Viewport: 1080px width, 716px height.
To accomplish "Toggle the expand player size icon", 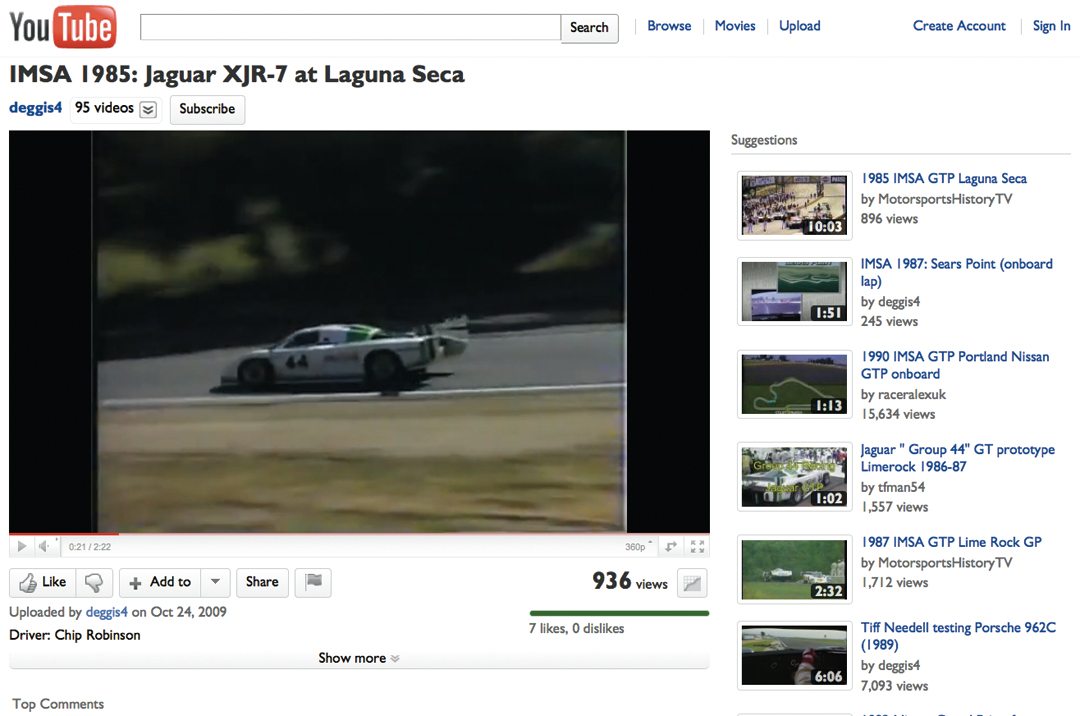I will point(671,547).
